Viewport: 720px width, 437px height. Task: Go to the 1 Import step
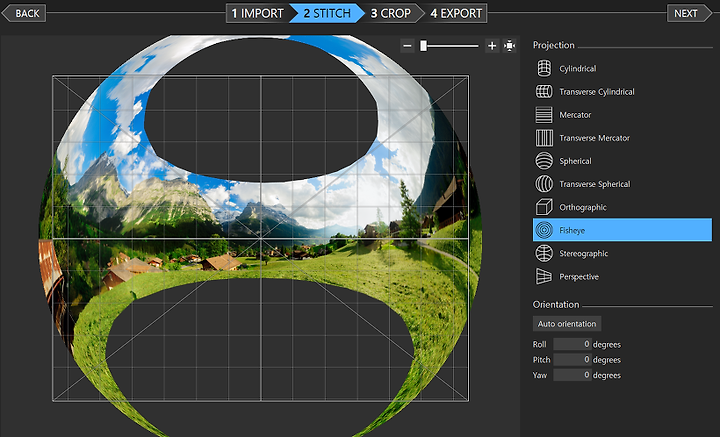pos(257,13)
